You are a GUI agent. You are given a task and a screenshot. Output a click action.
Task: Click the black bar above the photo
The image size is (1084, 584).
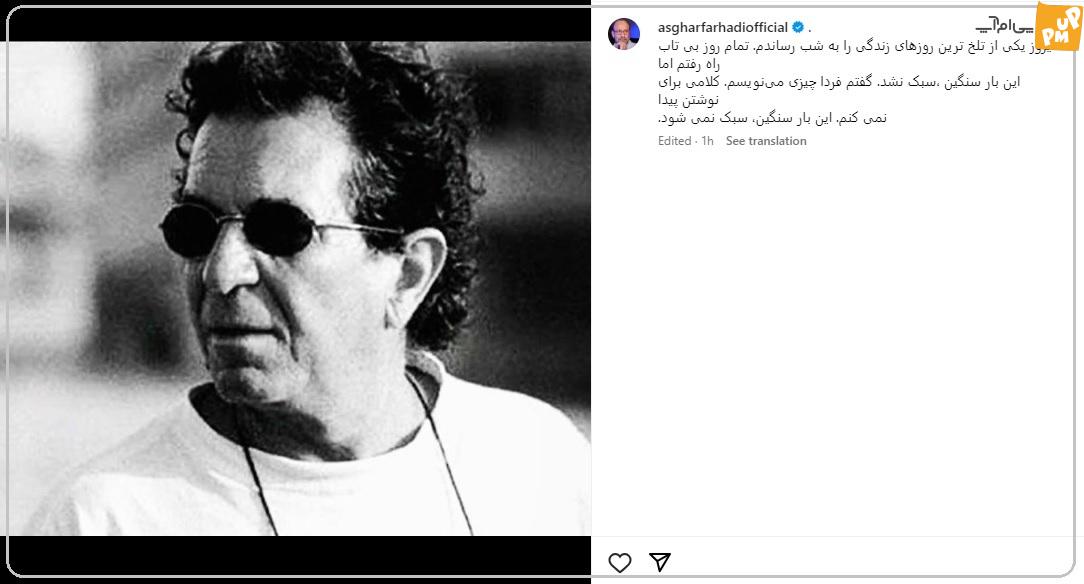[x=299, y=25]
